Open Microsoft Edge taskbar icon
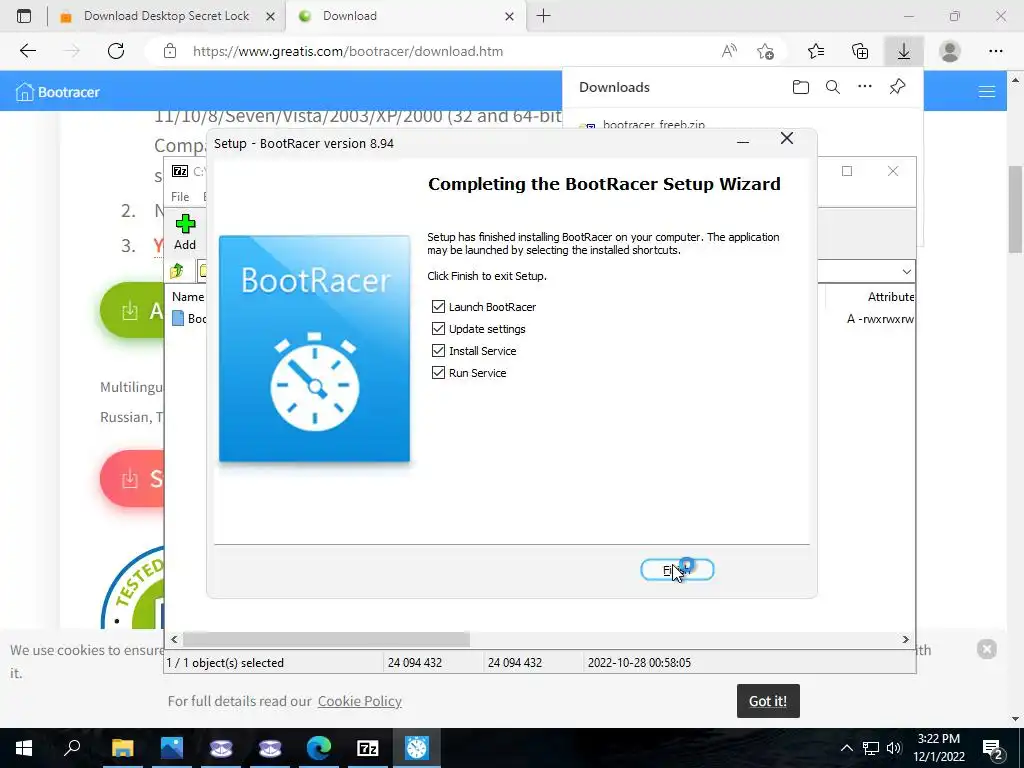The image size is (1024, 768). [319, 748]
